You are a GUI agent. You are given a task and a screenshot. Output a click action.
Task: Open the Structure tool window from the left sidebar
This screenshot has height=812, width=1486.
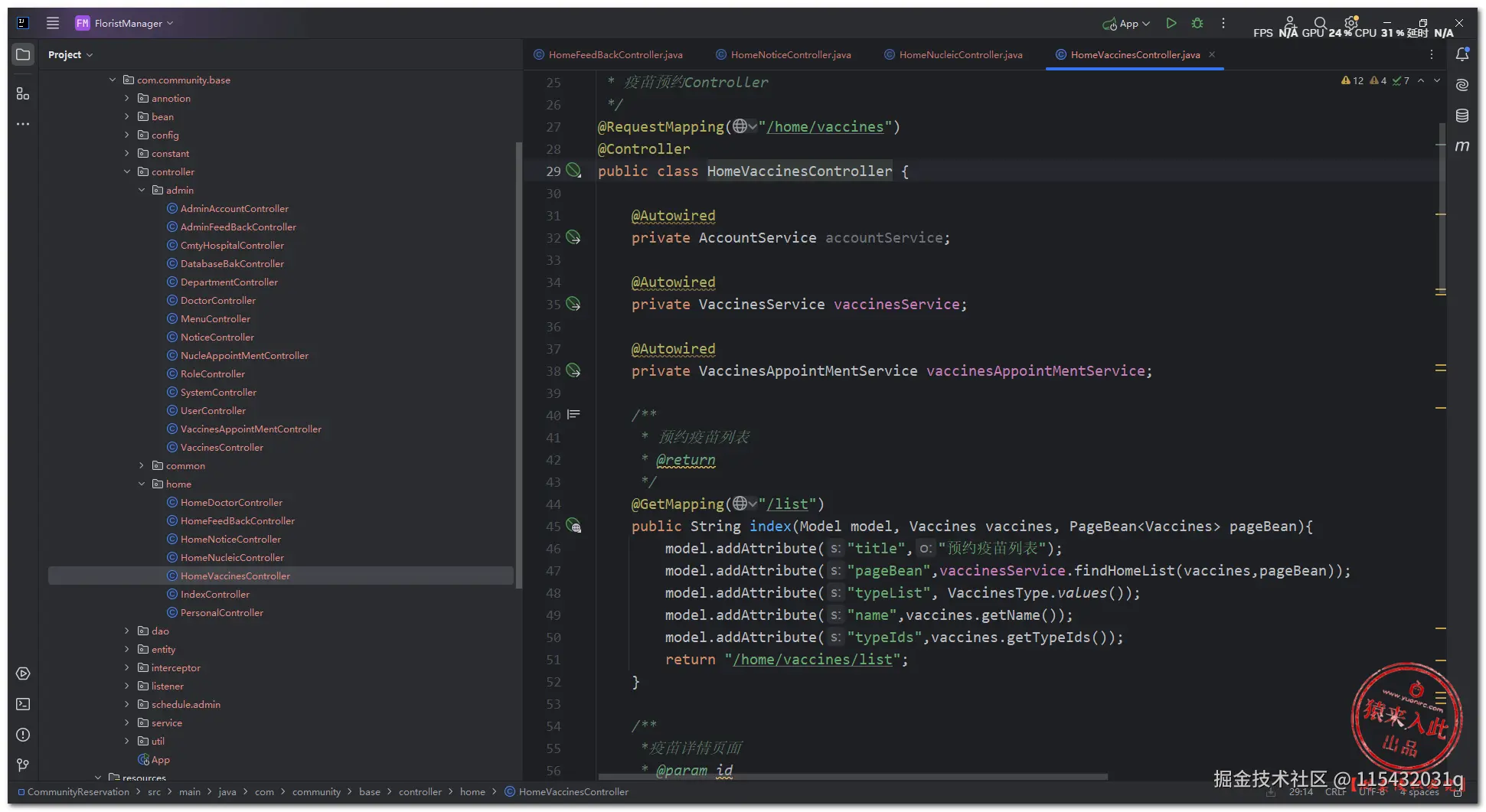[x=23, y=93]
